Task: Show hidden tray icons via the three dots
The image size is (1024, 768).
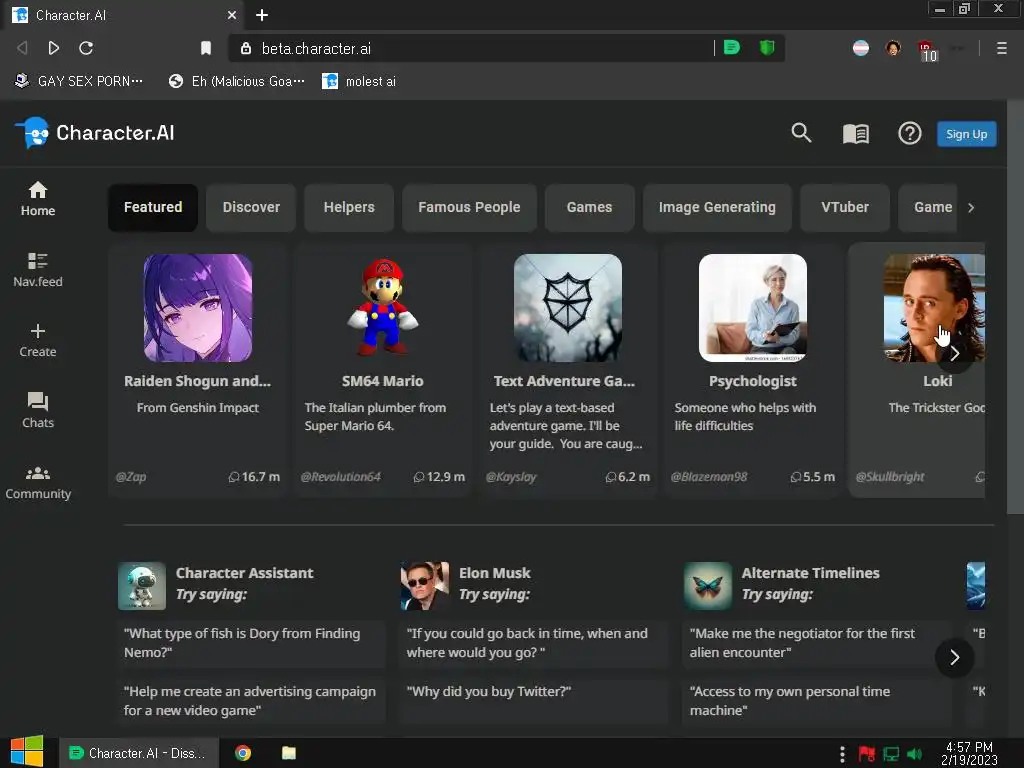Action: [842, 754]
